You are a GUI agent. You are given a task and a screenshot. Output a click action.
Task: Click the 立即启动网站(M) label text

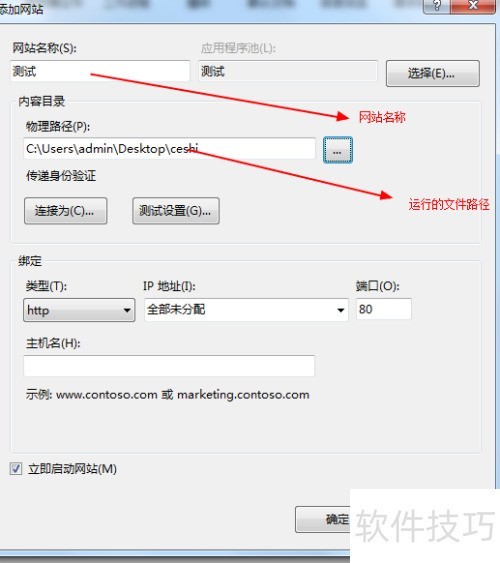(x=72, y=469)
